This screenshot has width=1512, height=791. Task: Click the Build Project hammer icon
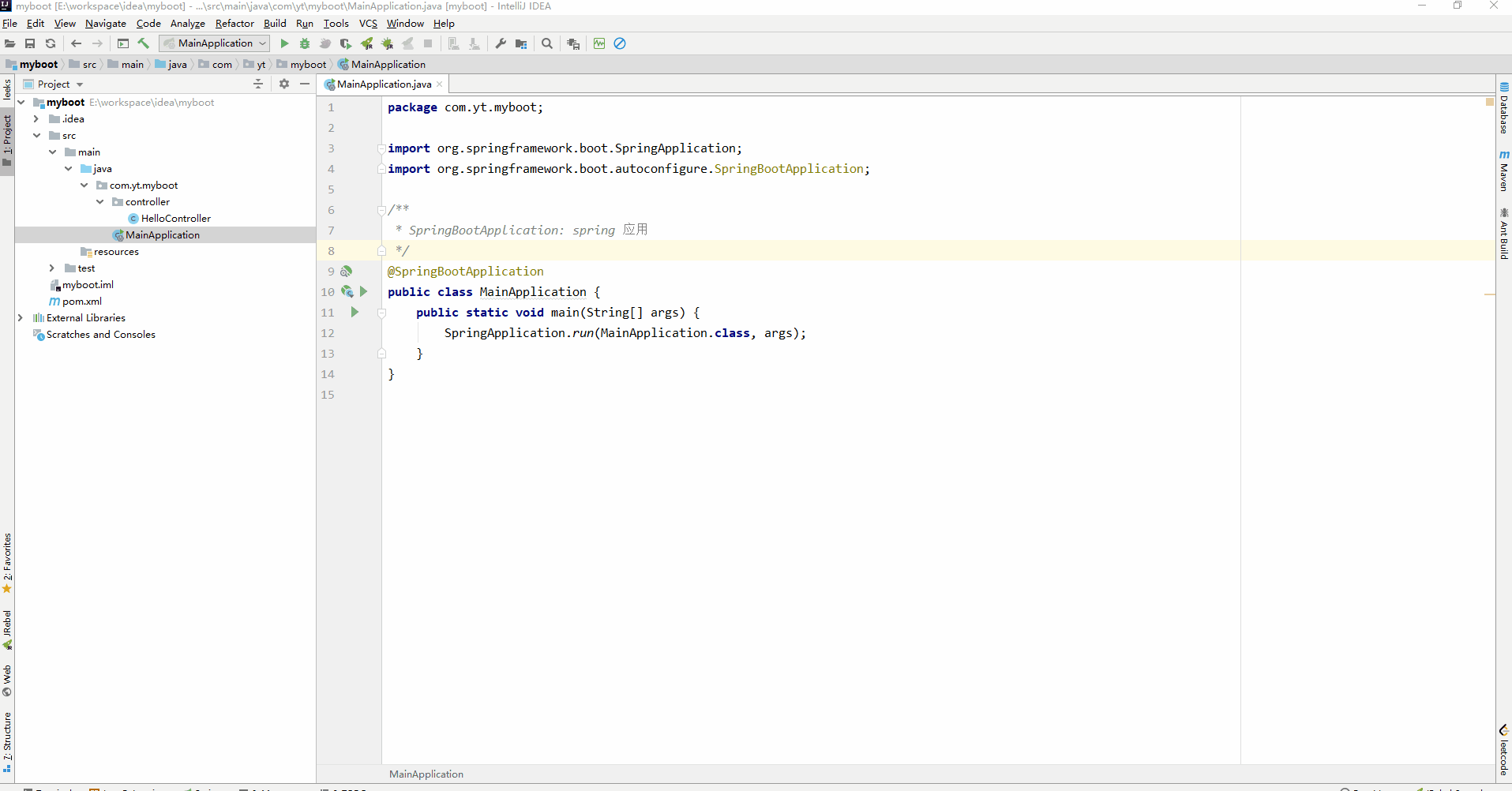tap(144, 43)
